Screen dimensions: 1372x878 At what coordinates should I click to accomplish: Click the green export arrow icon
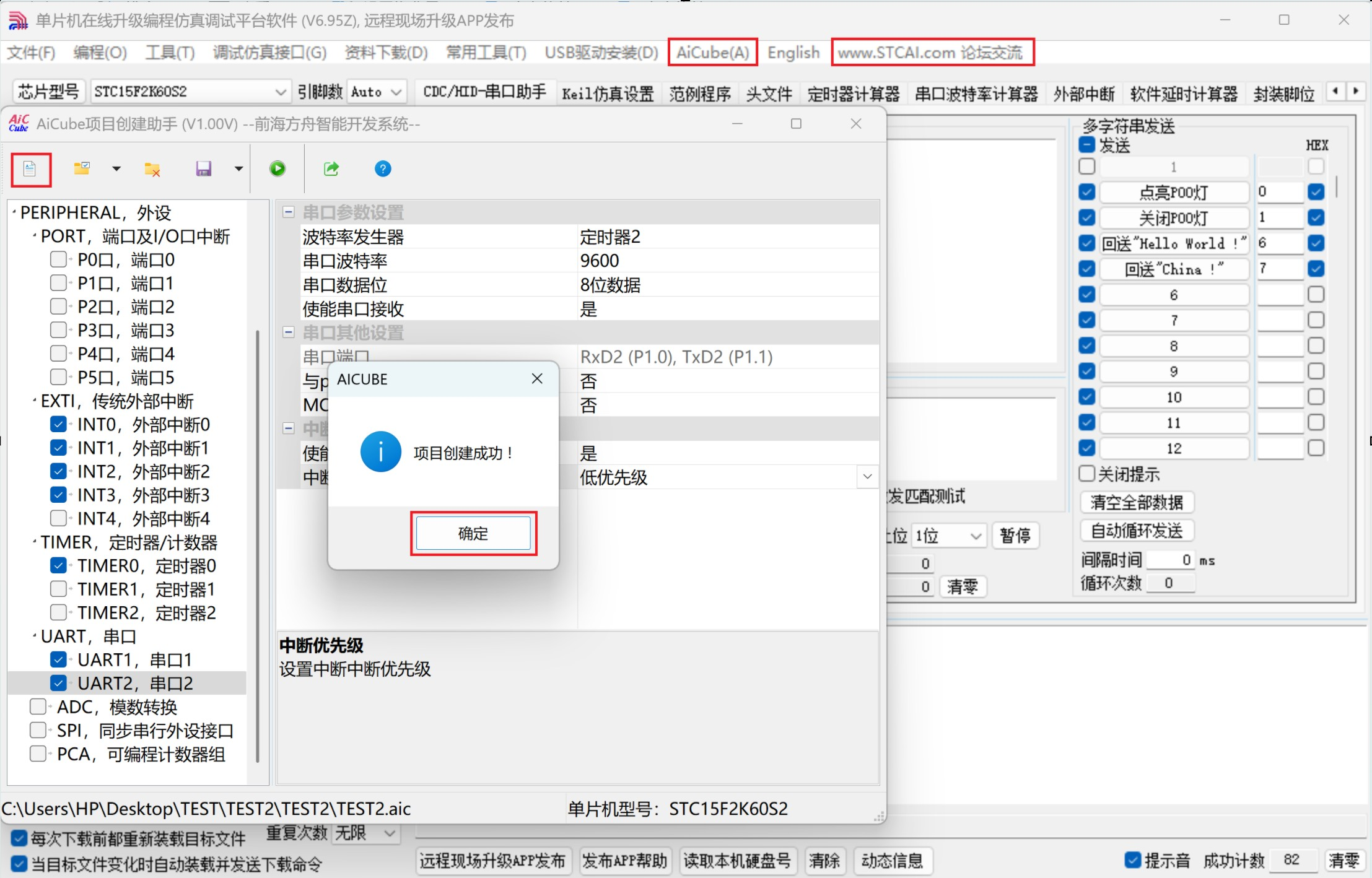pos(331,168)
